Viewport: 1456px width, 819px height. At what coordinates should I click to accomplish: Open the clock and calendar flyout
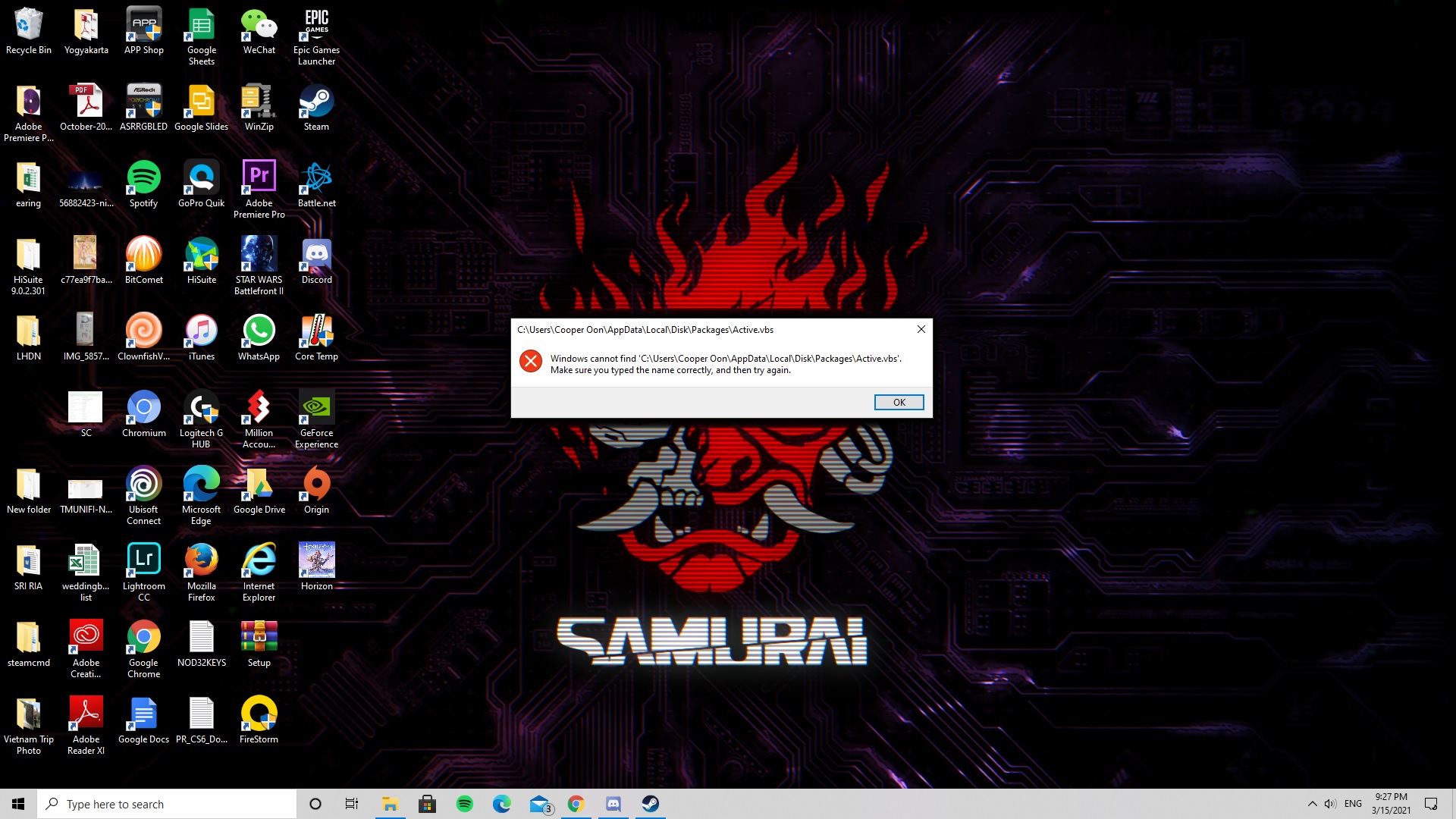point(1391,804)
